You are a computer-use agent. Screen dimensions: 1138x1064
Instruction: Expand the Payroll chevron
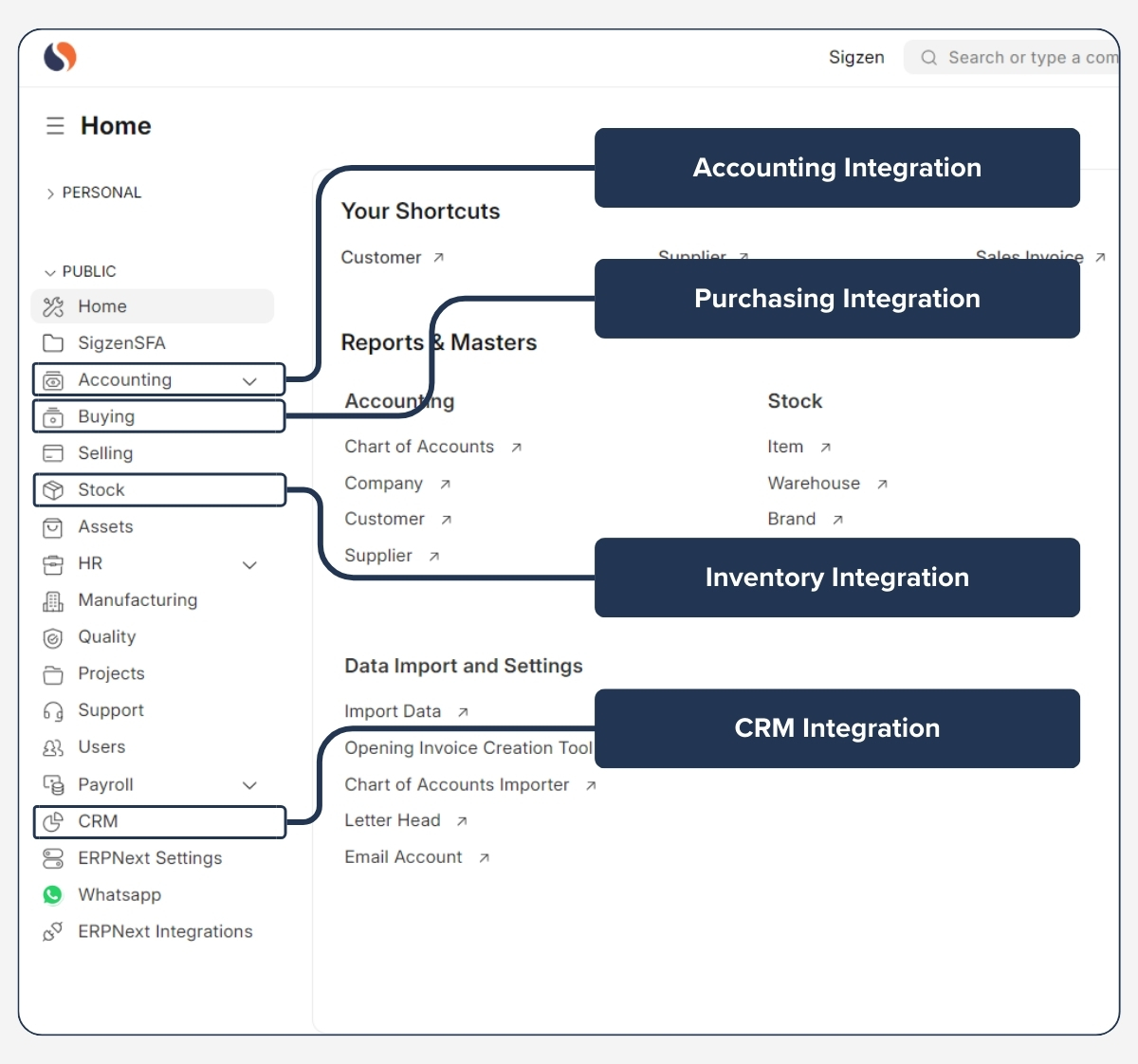coord(250,785)
